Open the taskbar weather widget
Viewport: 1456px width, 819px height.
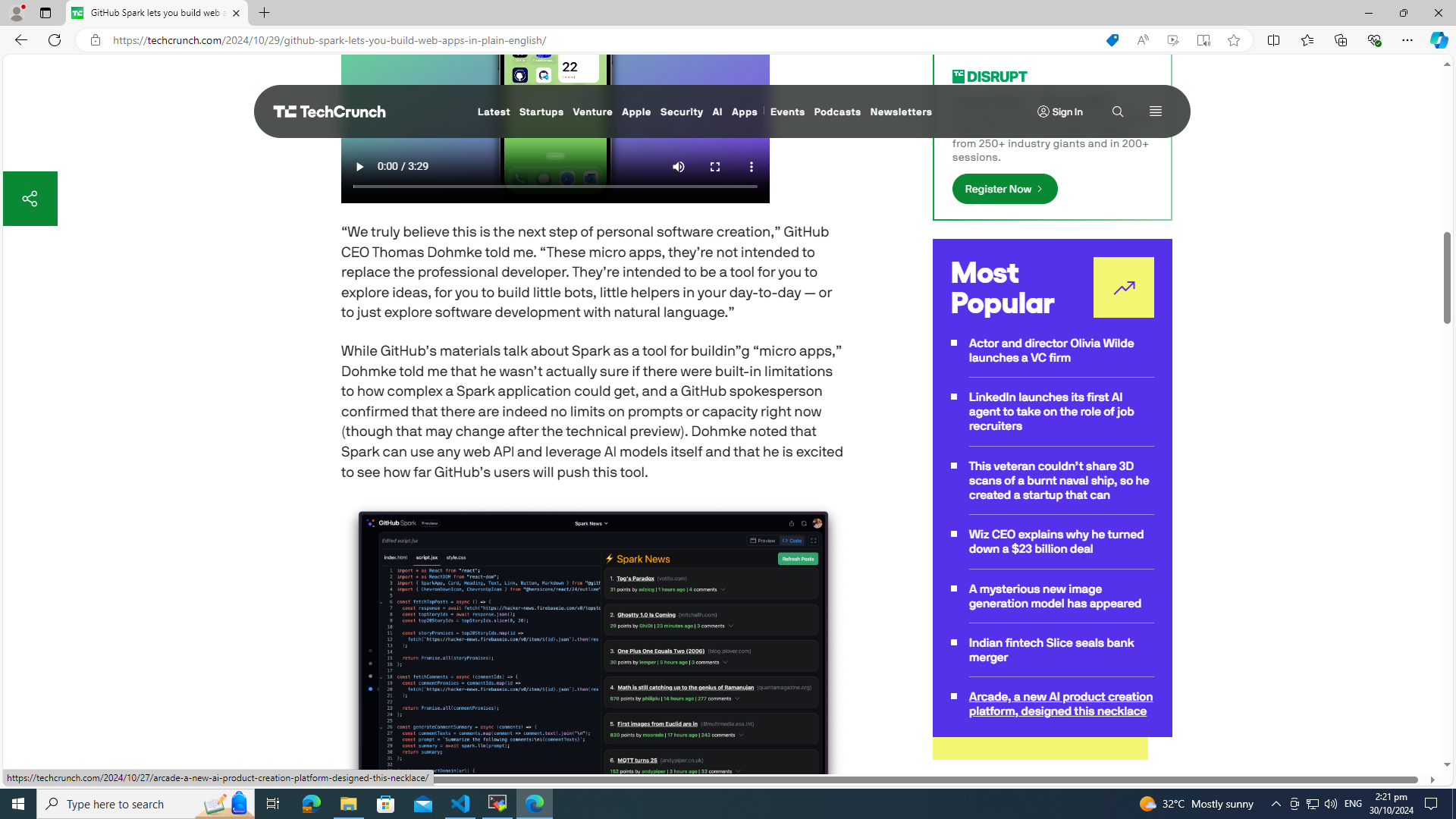coord(1196,804)
